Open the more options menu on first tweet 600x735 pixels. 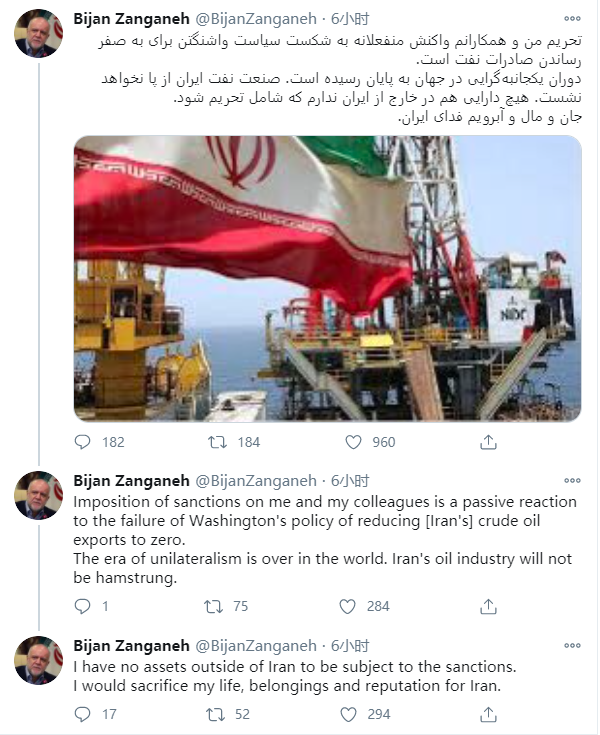tap(572, 19)
